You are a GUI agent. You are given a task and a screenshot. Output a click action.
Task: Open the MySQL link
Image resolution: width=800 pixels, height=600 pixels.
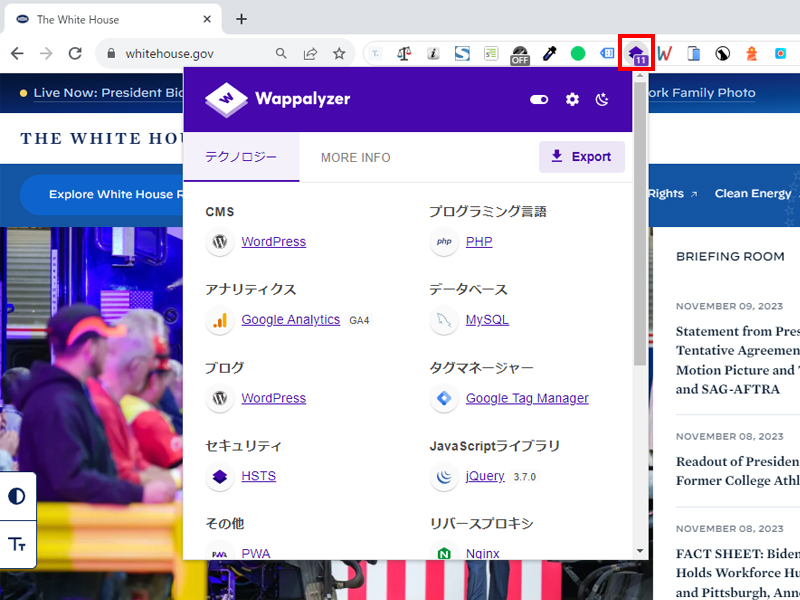pyautogui.click(x=487, y=319)
